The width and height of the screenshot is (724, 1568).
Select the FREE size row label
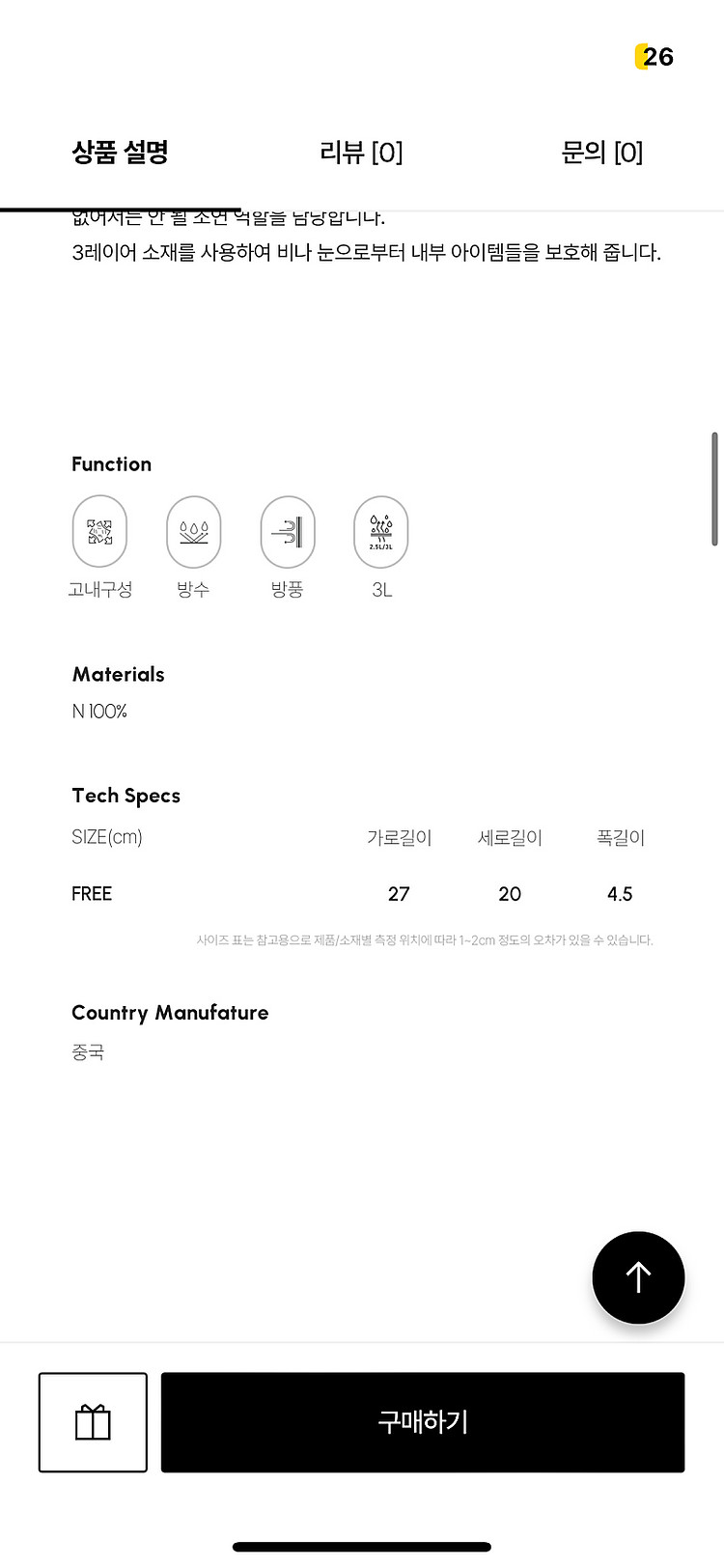point(92,894)
